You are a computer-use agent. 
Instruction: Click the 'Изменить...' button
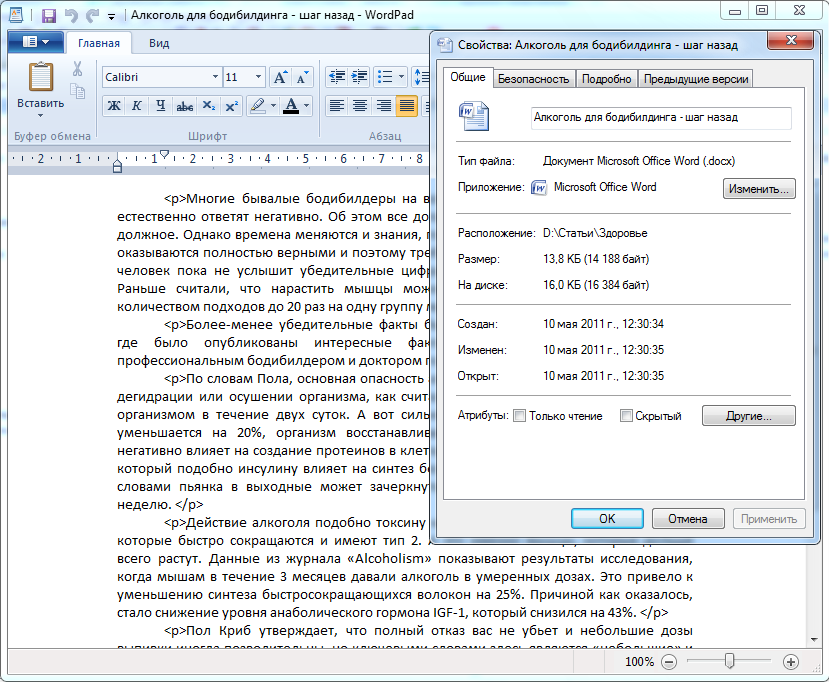coord(759,188)
